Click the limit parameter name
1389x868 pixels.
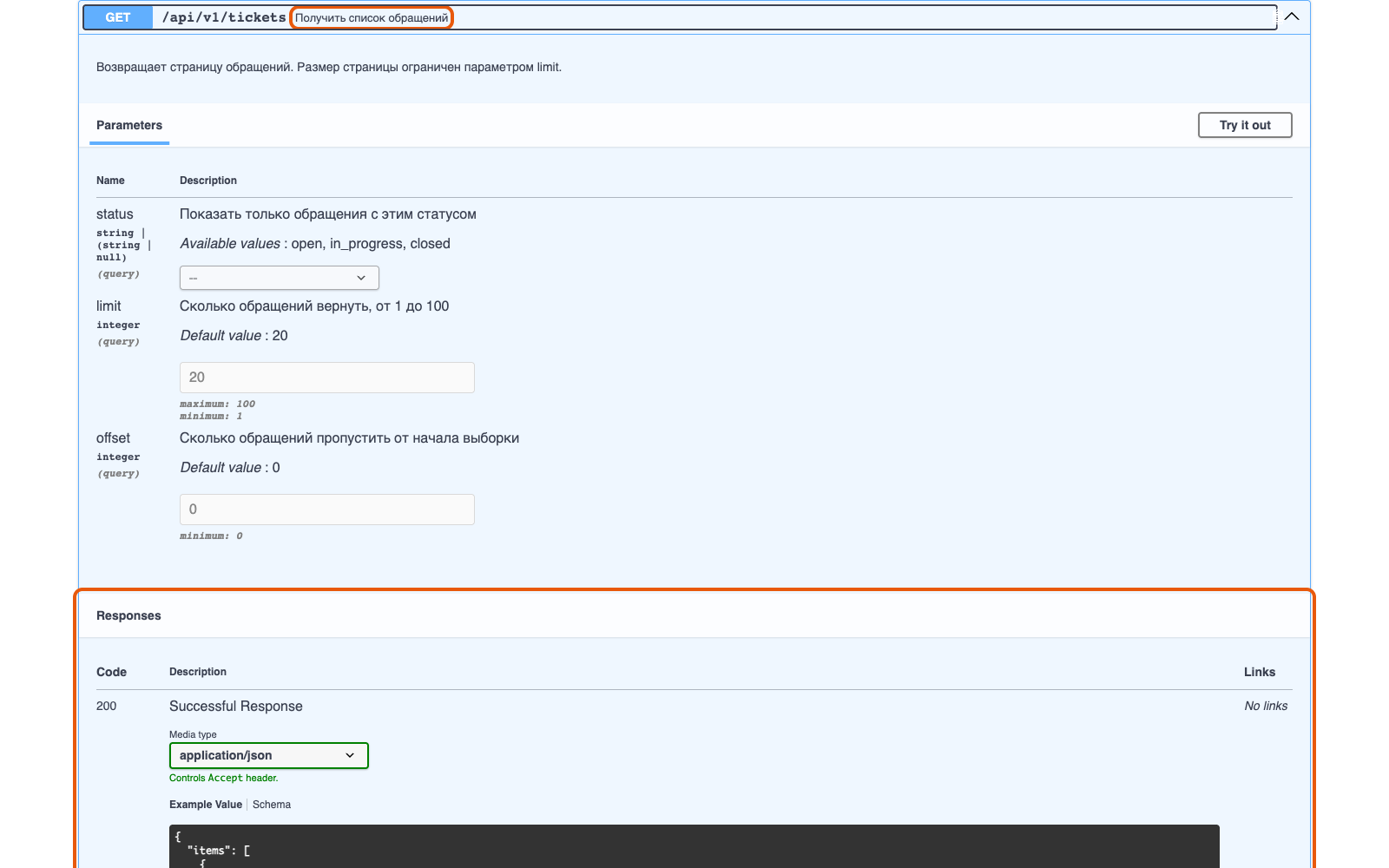pyautogui.click(x=109, y=306)
